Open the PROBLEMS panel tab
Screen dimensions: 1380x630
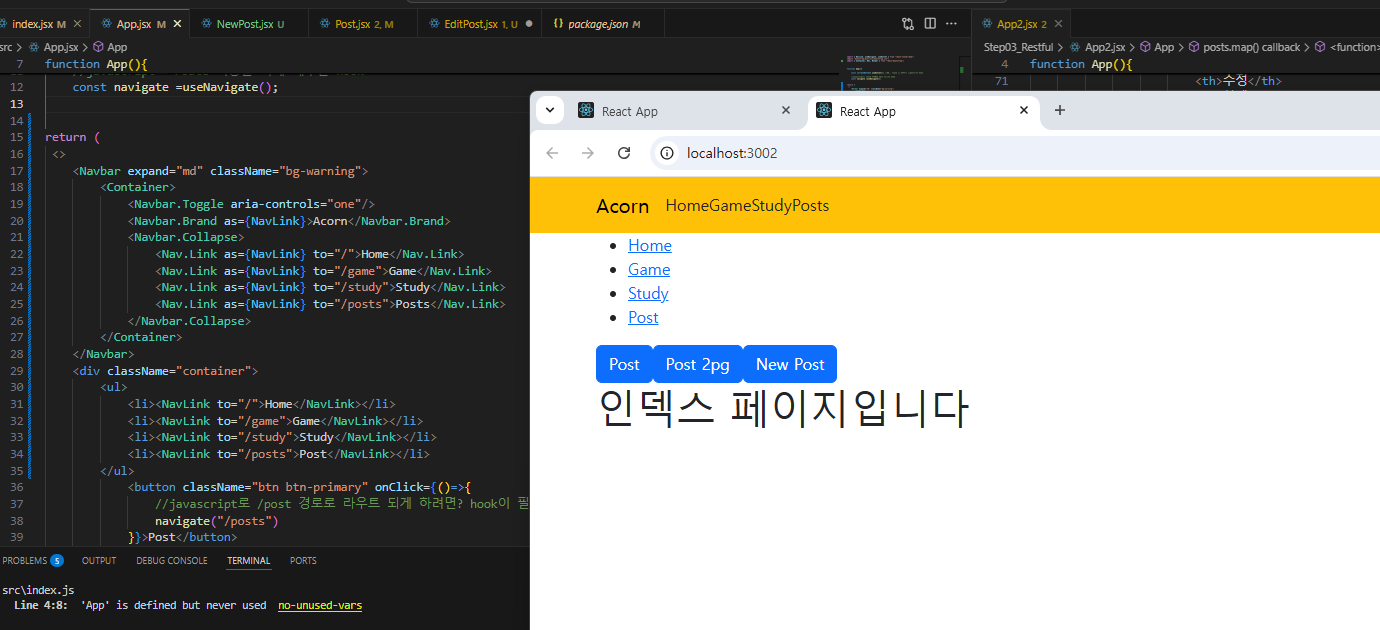(x=32, y=561)
